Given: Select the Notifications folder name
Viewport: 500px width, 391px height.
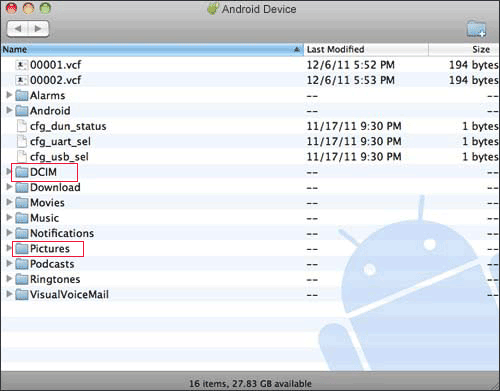Looking at the screenshot, I should [x=62, y=233].
